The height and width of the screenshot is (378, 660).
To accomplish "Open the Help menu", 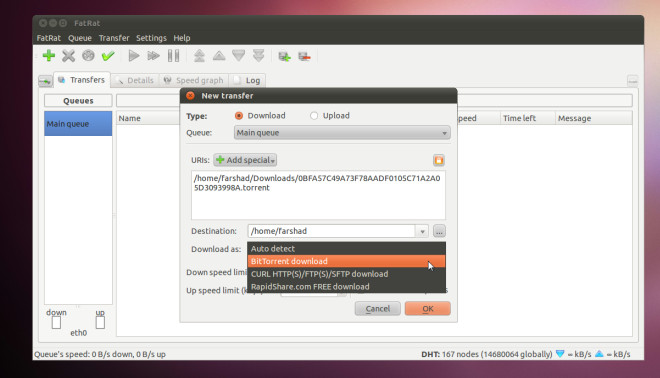I will click(x=182, y=38).
